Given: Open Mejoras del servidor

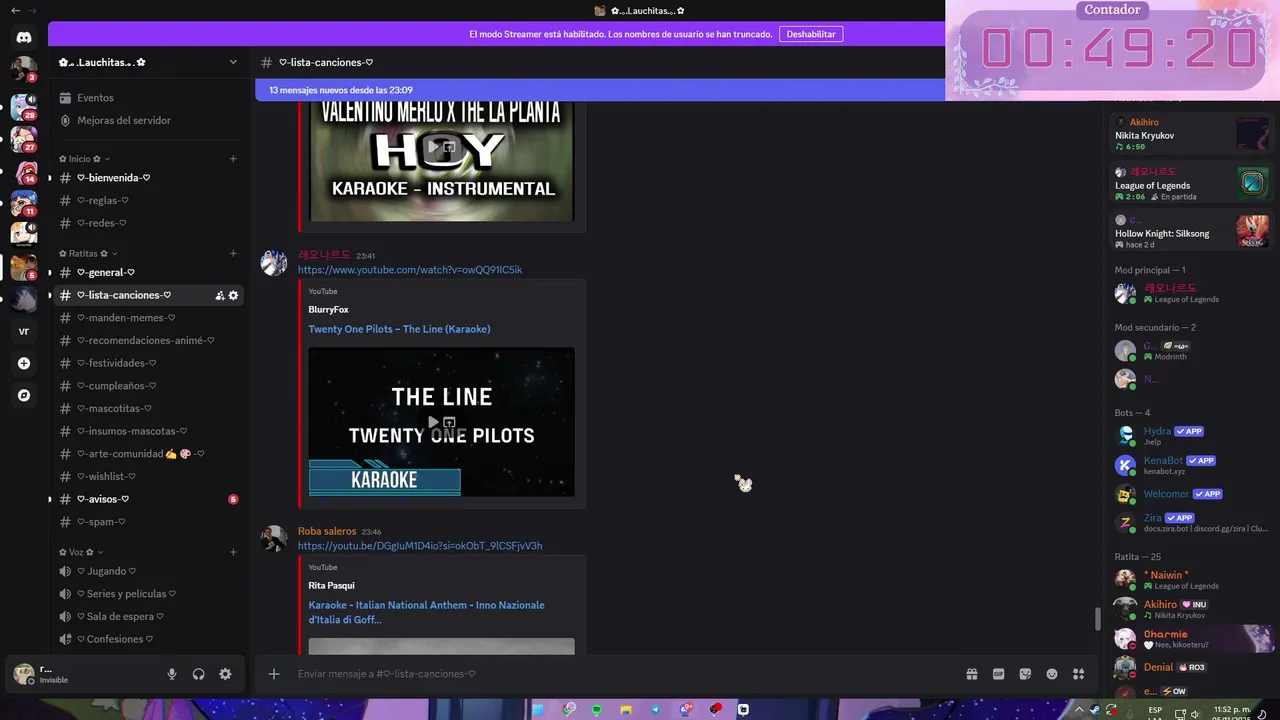Looking at the screenshot, I should click(147, 120).
